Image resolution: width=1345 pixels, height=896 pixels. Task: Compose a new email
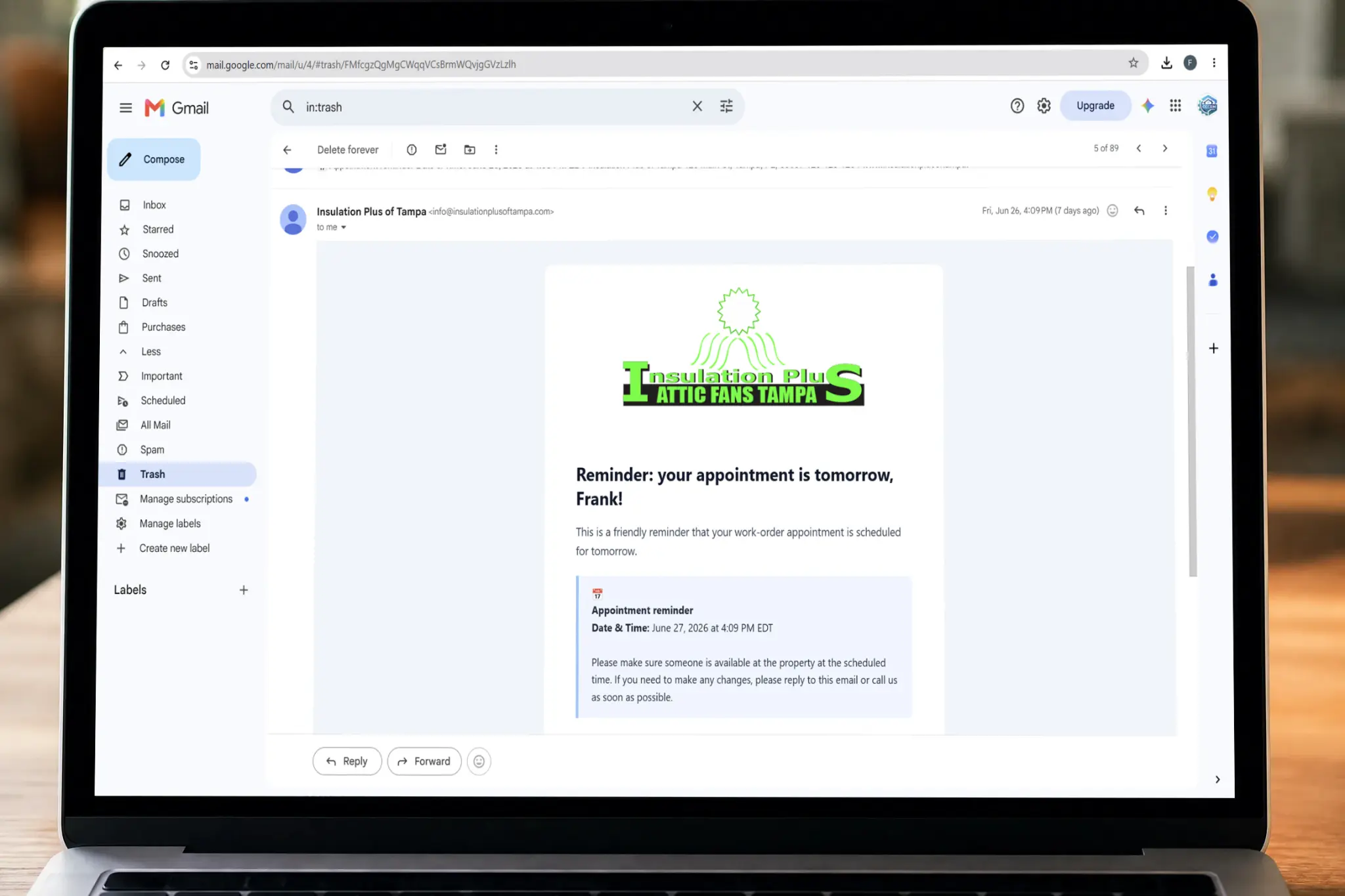[x=154, y=160]
